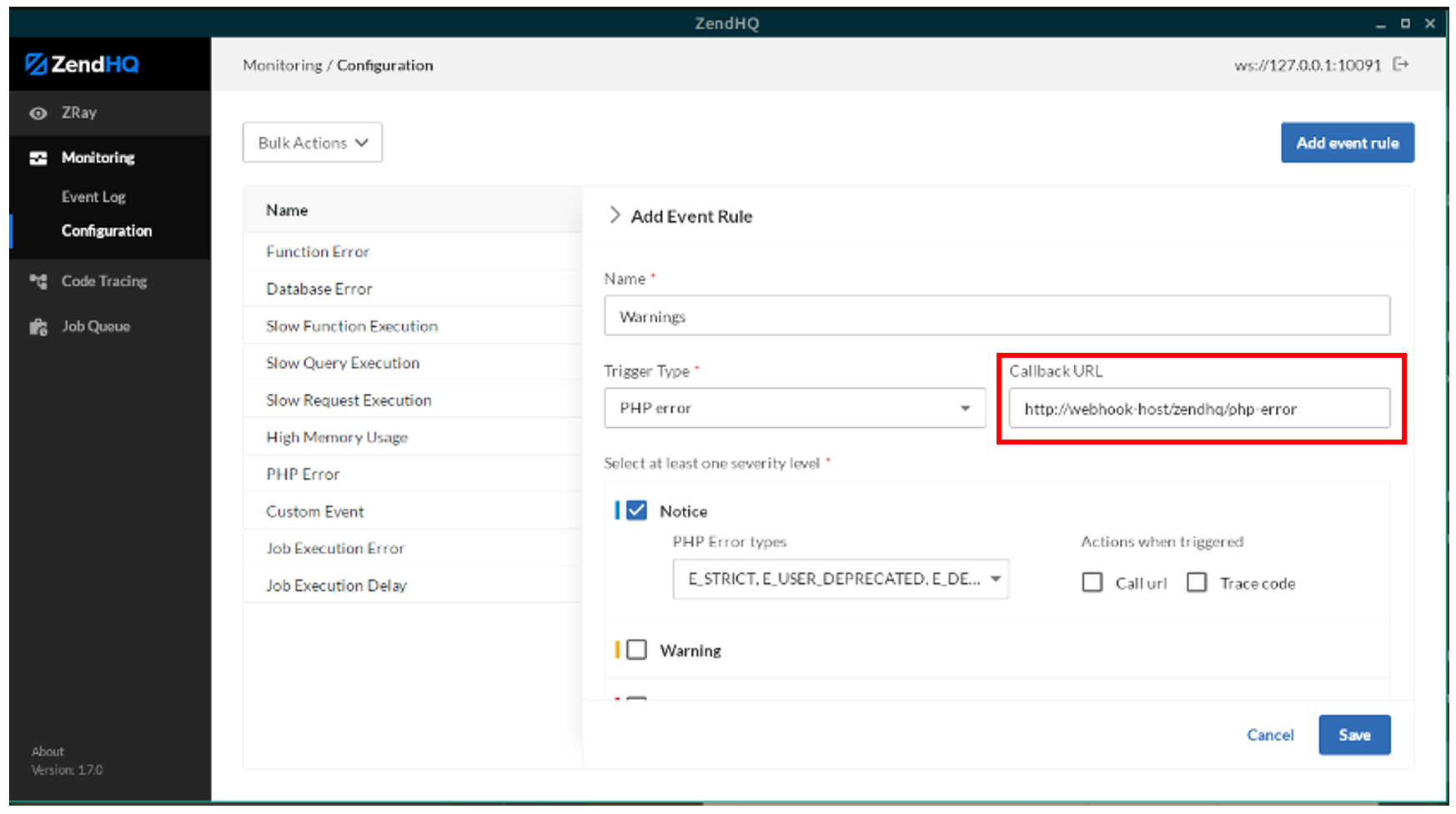Click the Name field containing Warnings

pos(997,316)
